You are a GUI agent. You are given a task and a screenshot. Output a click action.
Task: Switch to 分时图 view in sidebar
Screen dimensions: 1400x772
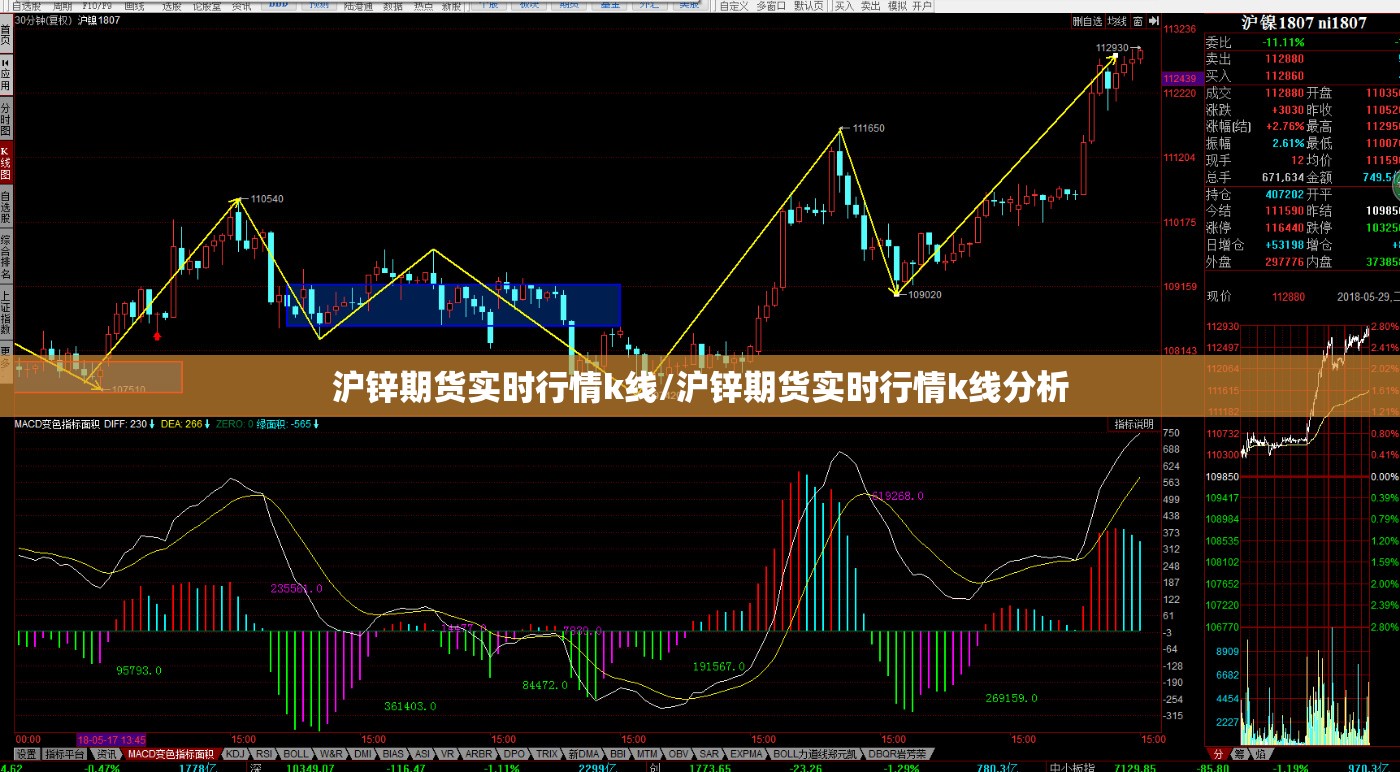(x=6, y=118)
